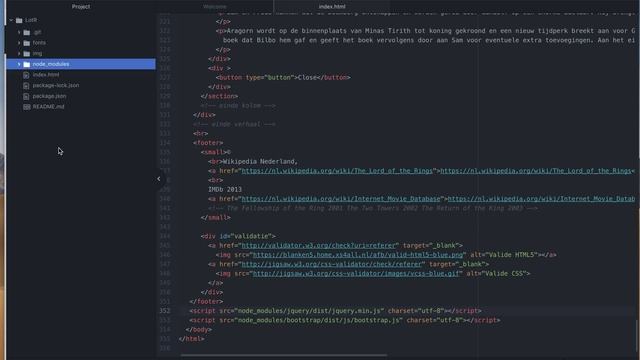Screen dimensions: 640x360
Task: Select the fonts folder row
Action: click(x=81, y=42)
